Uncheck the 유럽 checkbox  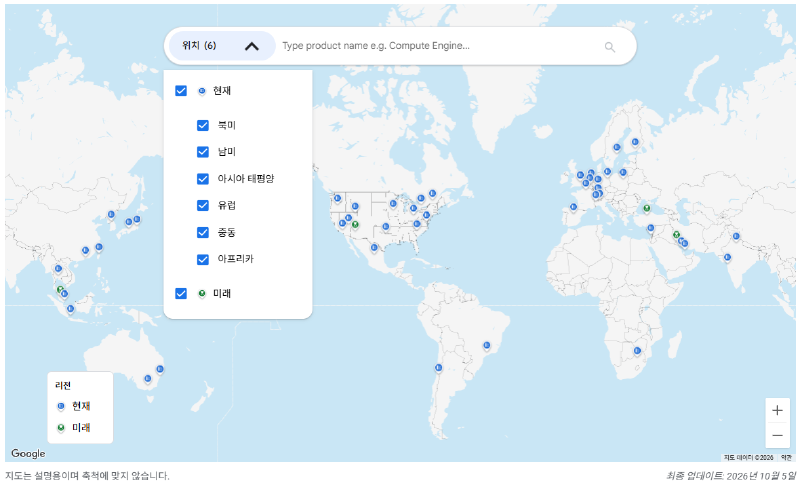coord(203,206)
